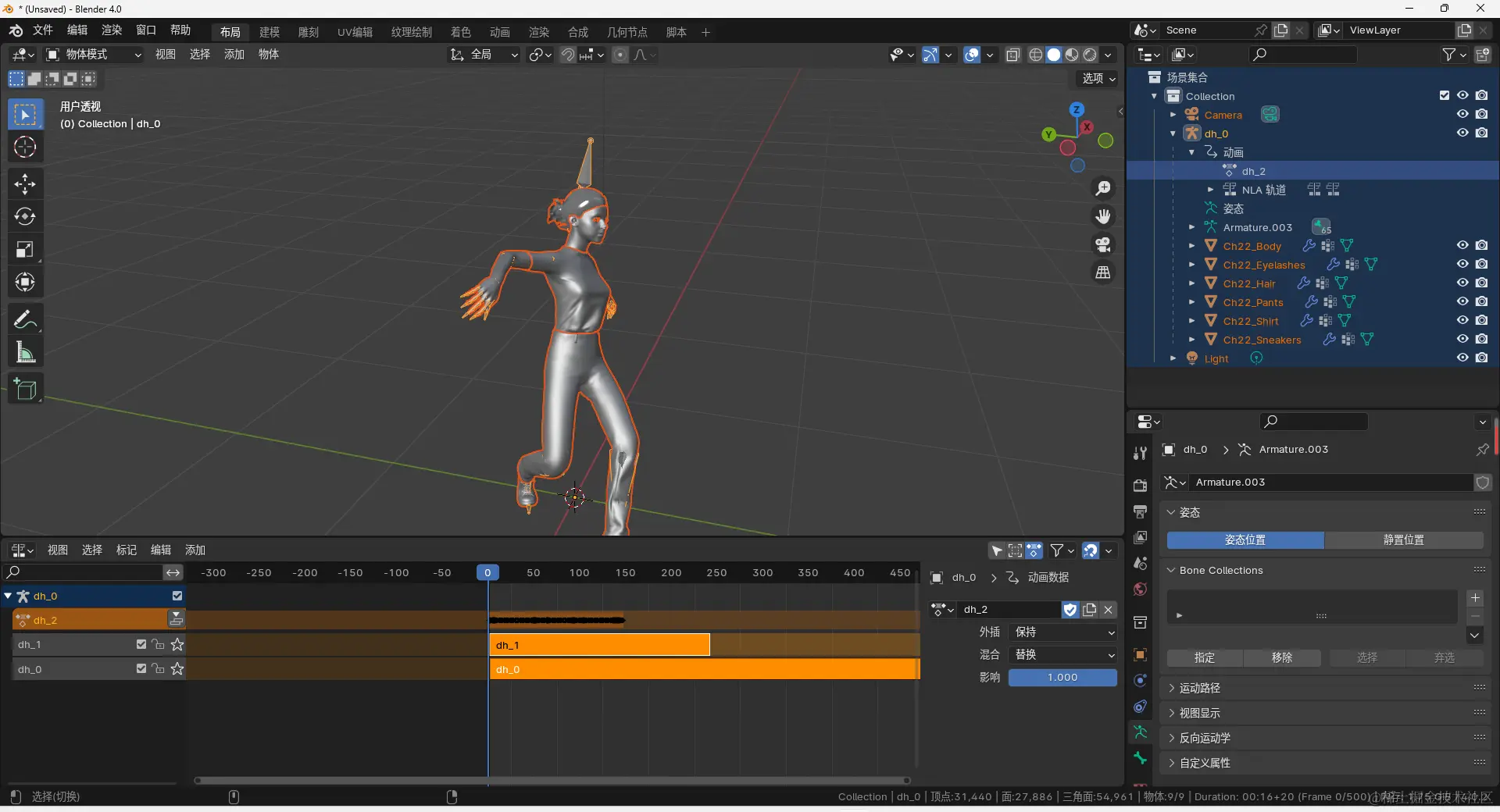Image resolution: width=1500 pixels, height=812 pixels.
Task: Select the dh_1 NLA strip
Action: (599, 645)
